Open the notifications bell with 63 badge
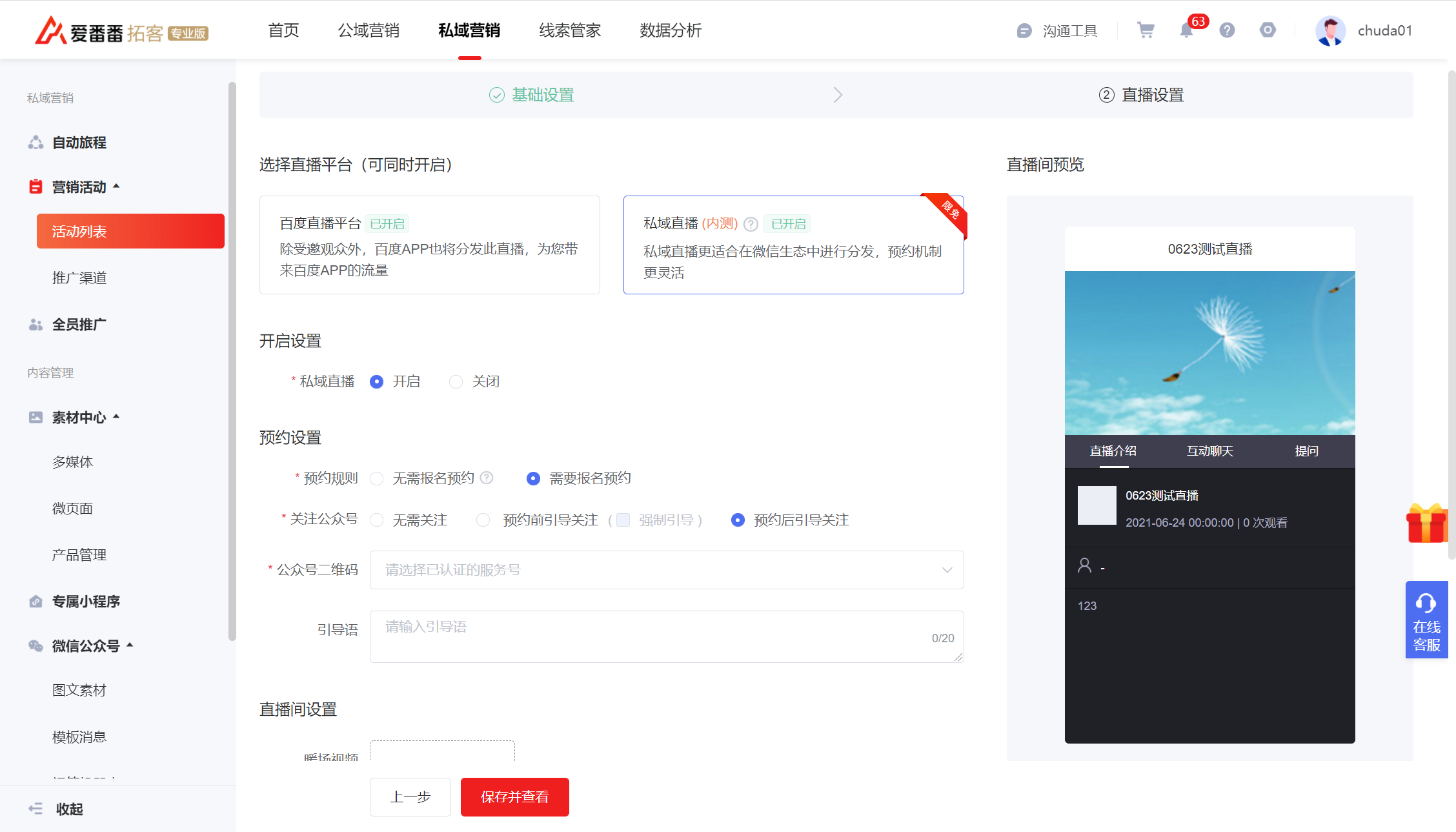The image size is (1456, 832). tap(1186, 30)
